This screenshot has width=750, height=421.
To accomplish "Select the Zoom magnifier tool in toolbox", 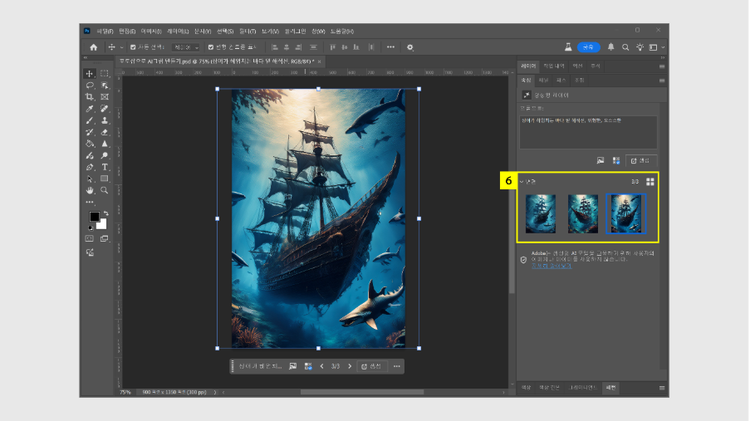I will point(104,190).
